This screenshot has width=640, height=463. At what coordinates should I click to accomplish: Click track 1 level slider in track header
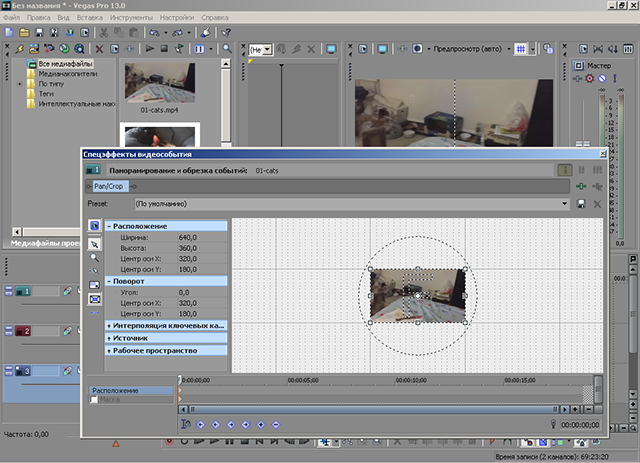tap(51, 304)
